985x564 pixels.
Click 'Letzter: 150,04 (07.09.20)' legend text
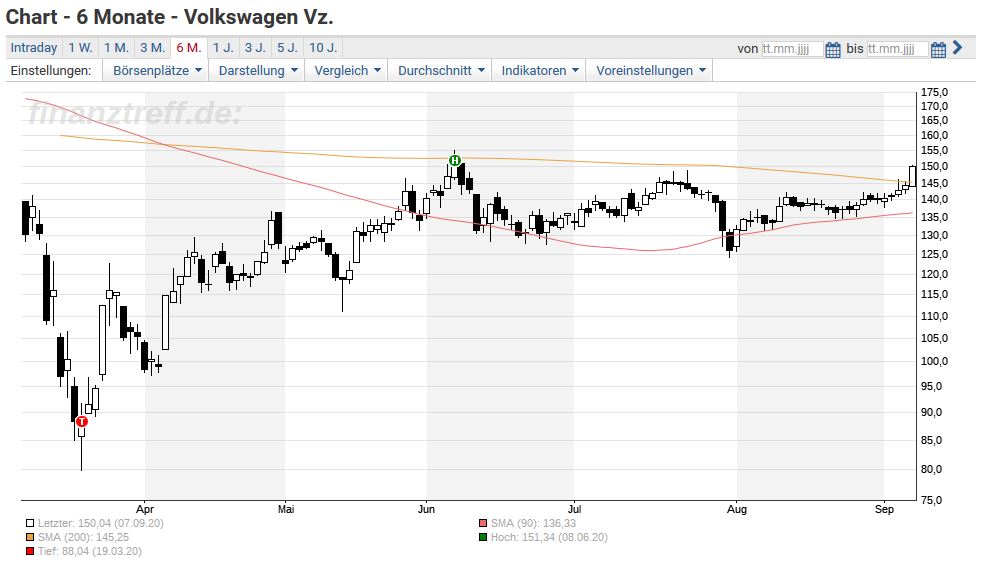101,523
